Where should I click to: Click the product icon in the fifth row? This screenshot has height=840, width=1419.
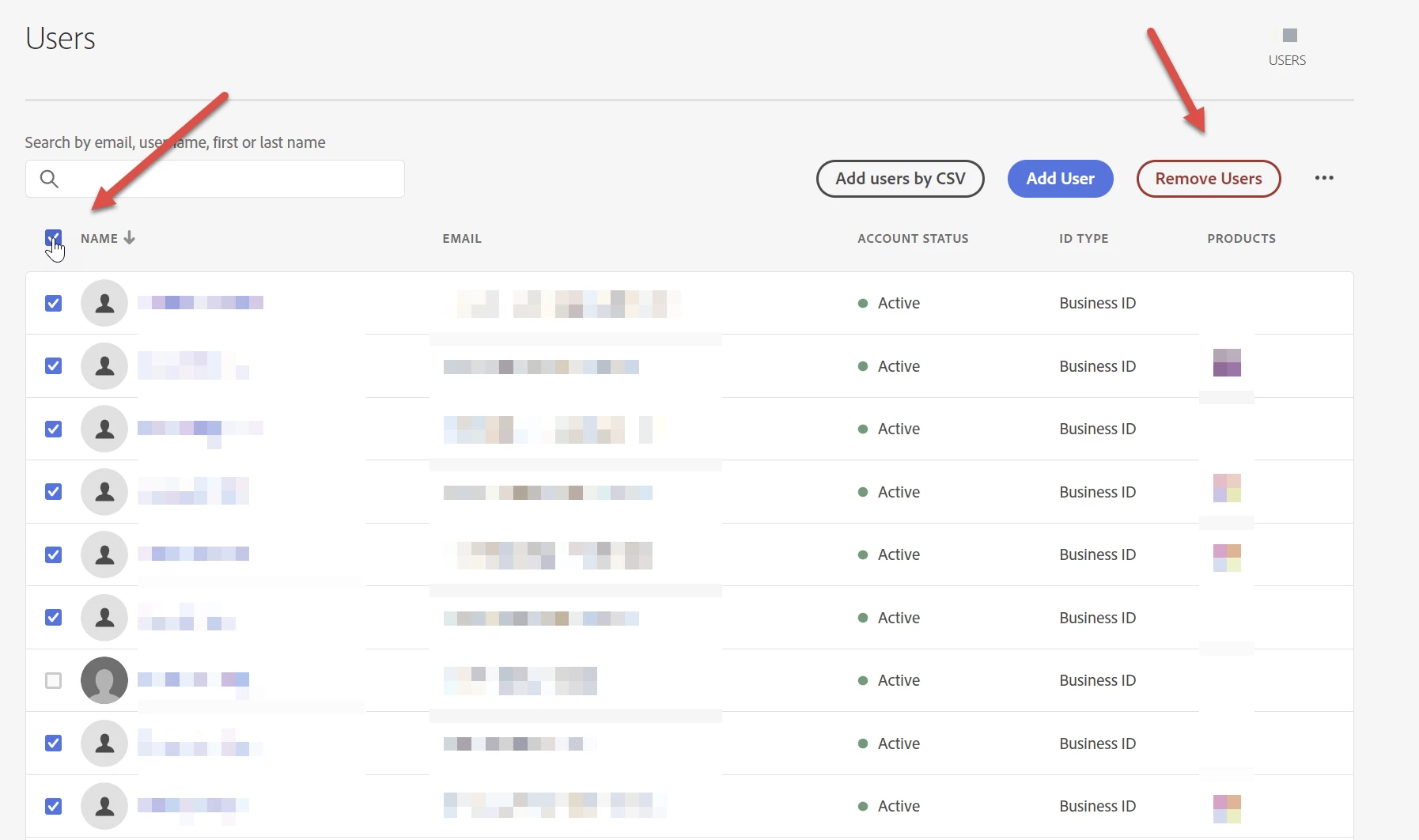(x=1227, y=558)
